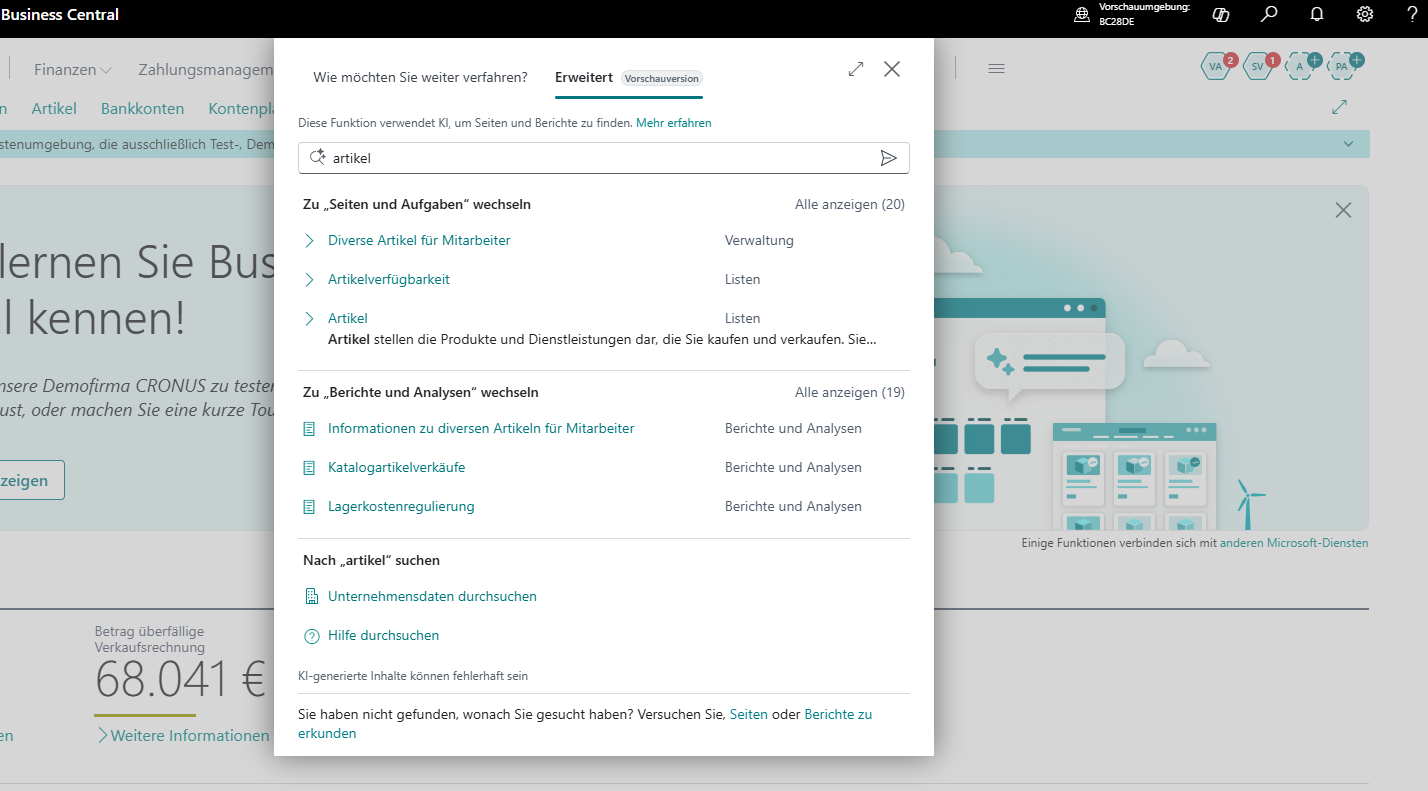Open Katalogartikelverkäufe report
Image resolution: width=1428 pixels, height=791 pixels.
click(x=396, y=467)
